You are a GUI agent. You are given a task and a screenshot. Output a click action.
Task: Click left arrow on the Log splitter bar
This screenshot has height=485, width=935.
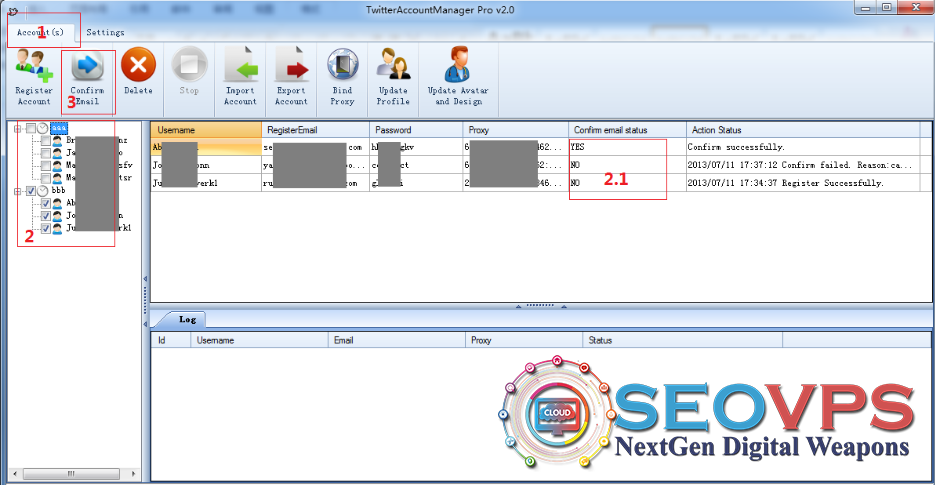pos(518,306)
